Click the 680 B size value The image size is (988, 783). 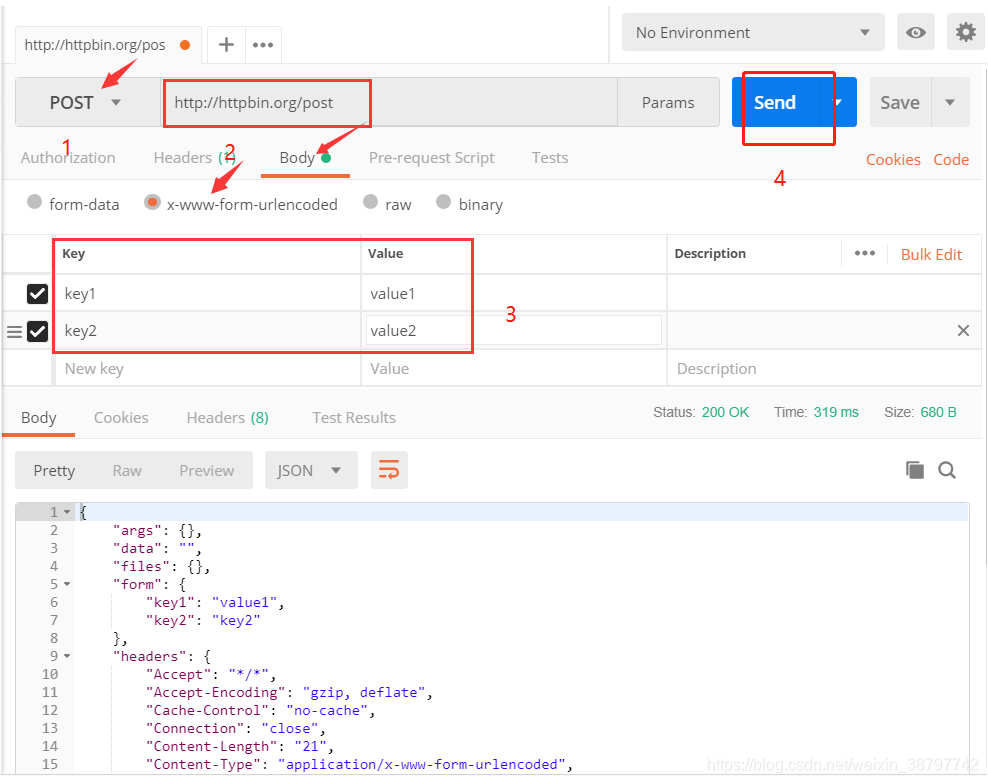938,412
